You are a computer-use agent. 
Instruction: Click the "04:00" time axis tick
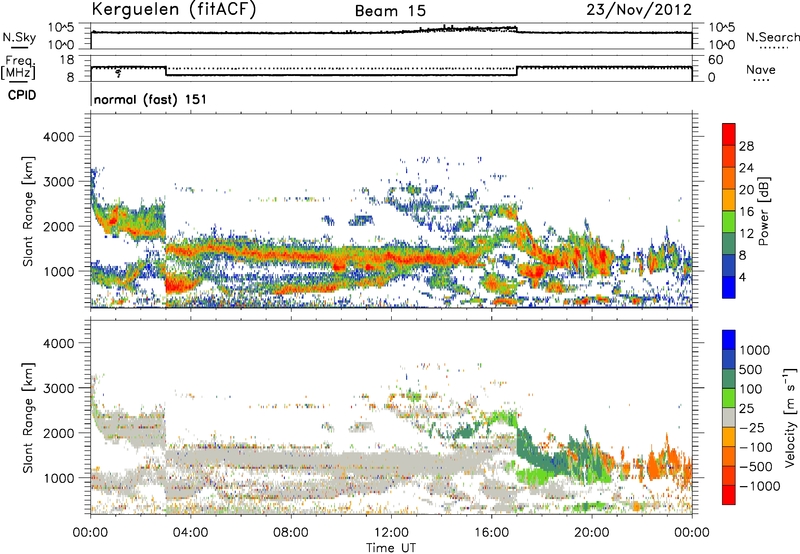click(190, 533)
